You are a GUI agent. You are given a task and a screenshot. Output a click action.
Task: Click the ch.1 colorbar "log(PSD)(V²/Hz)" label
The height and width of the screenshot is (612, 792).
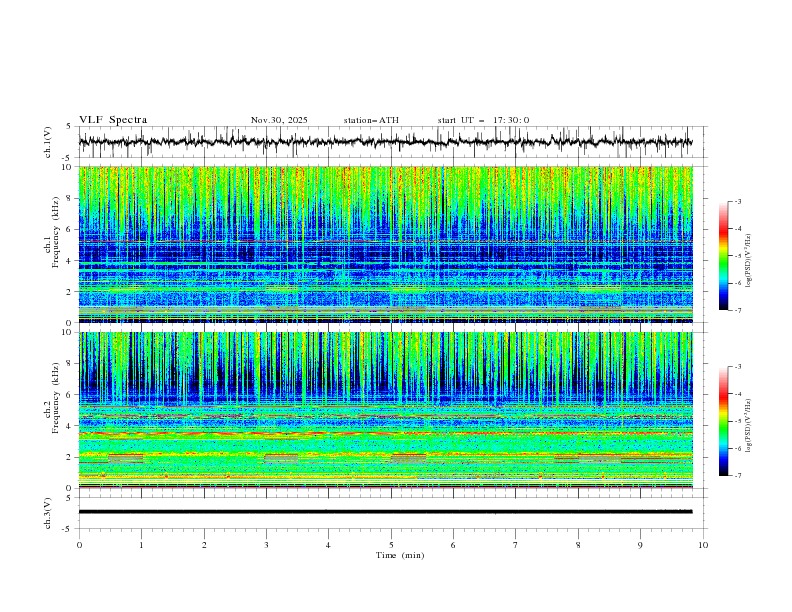(x=749, y=261)
